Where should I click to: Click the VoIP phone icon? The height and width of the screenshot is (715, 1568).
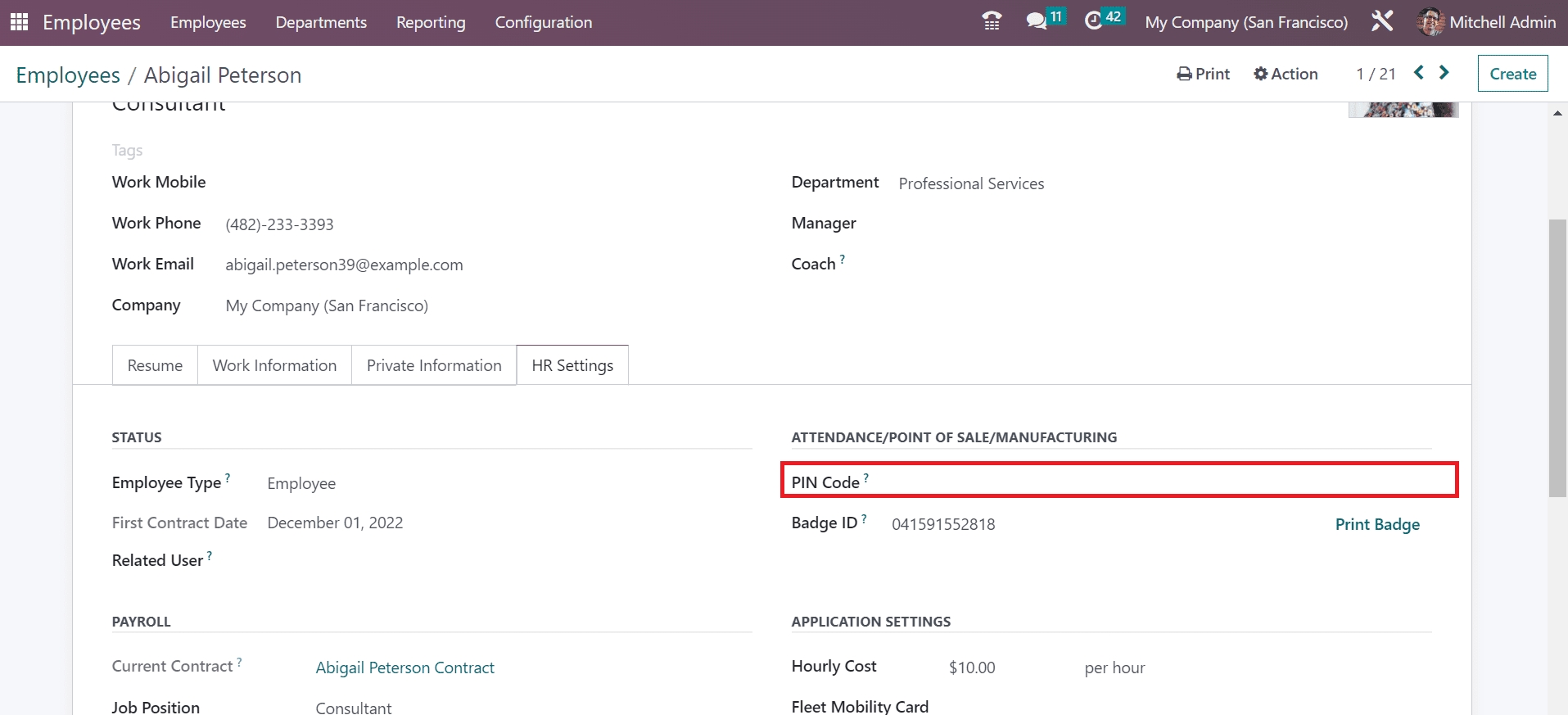(x=992, y=21)
